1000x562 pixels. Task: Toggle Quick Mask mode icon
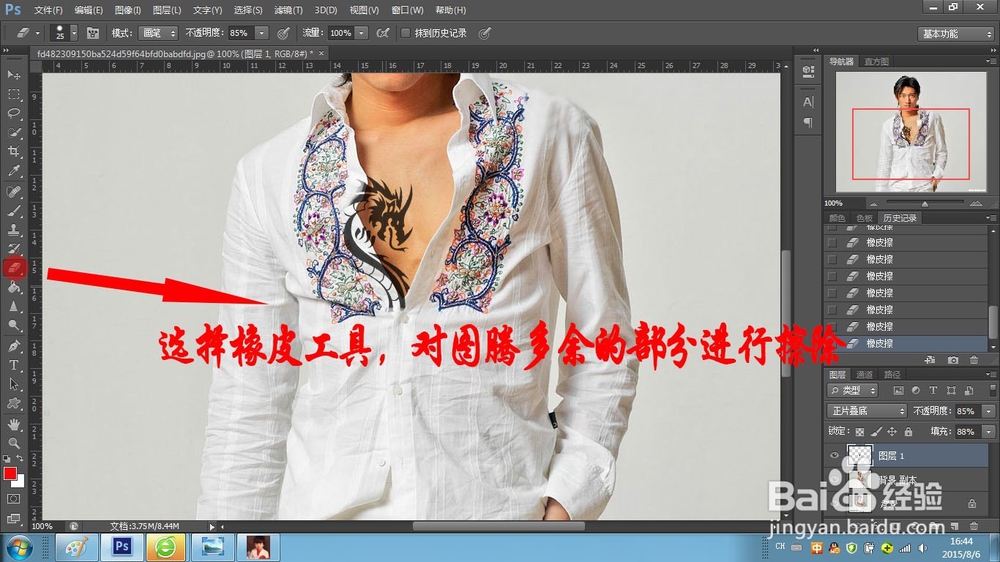point(13,499)
